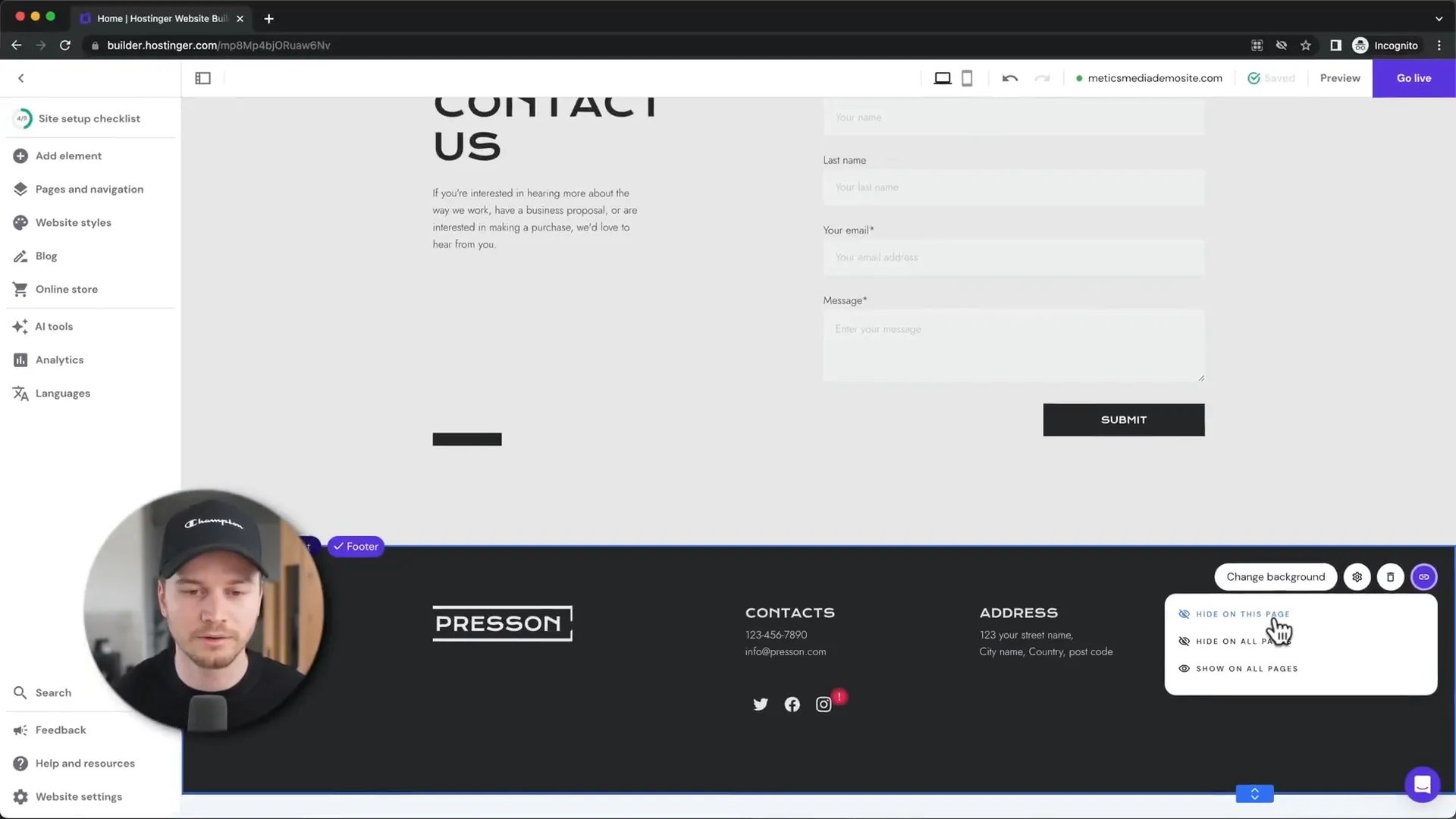Image resolution: width=1456 pixels, height=819 pixels.
Task: Open Pages and navigation dropdown
Action: pyautogui.click(x=90, y=188)
